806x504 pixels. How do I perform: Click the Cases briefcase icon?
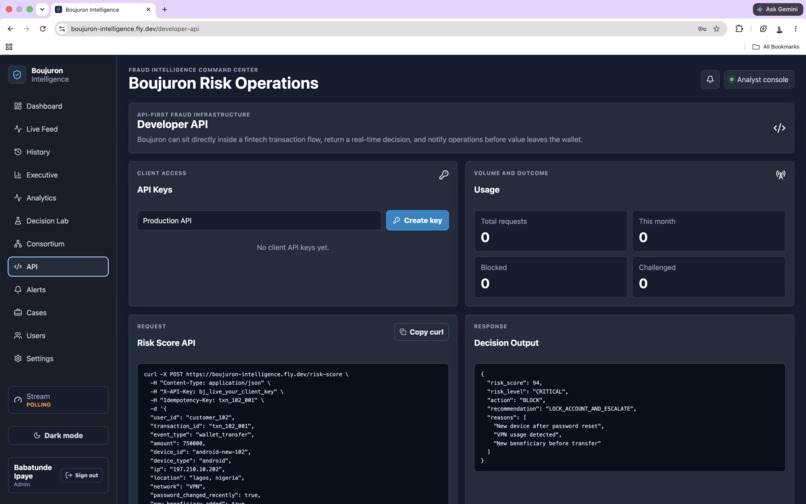pyautogui.click(x=18, y=313)
